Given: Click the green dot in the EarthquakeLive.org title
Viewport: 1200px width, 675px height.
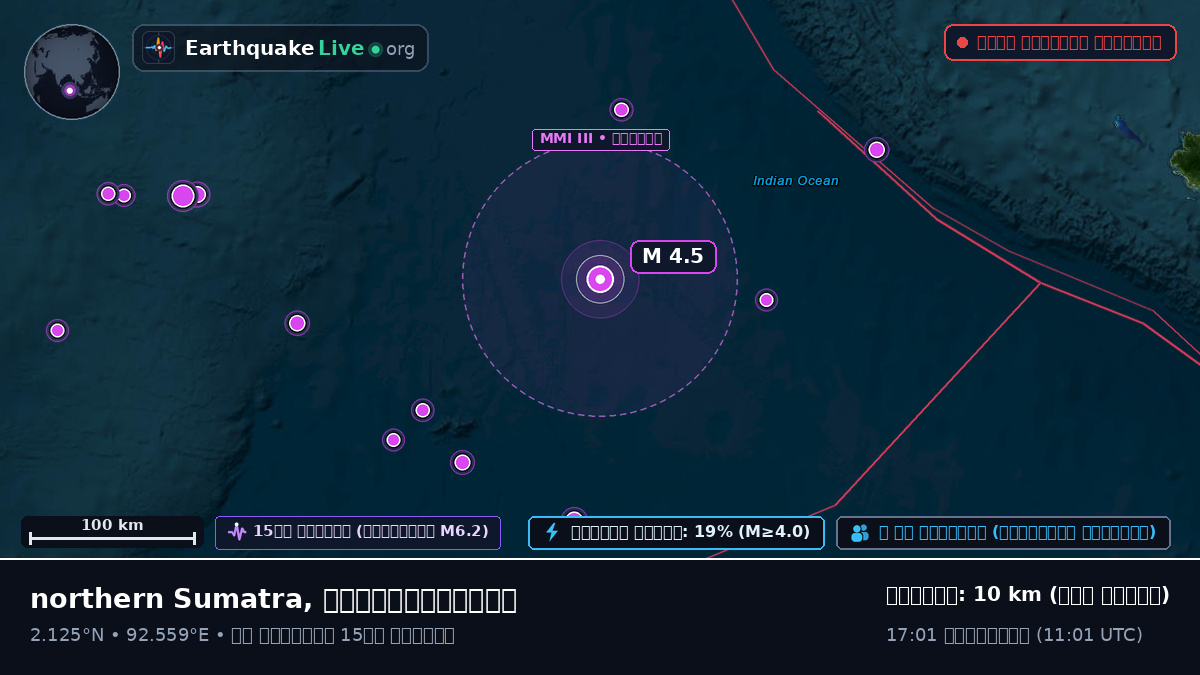Looking at the screenshot, I should coord(375,49).
